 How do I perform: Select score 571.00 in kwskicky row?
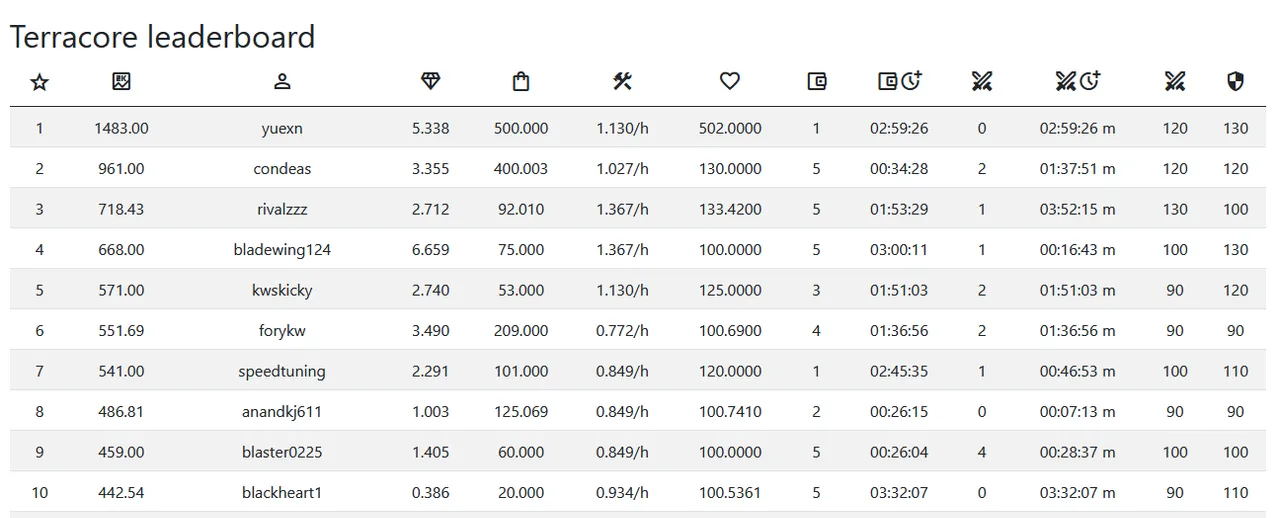click(121, 290)
